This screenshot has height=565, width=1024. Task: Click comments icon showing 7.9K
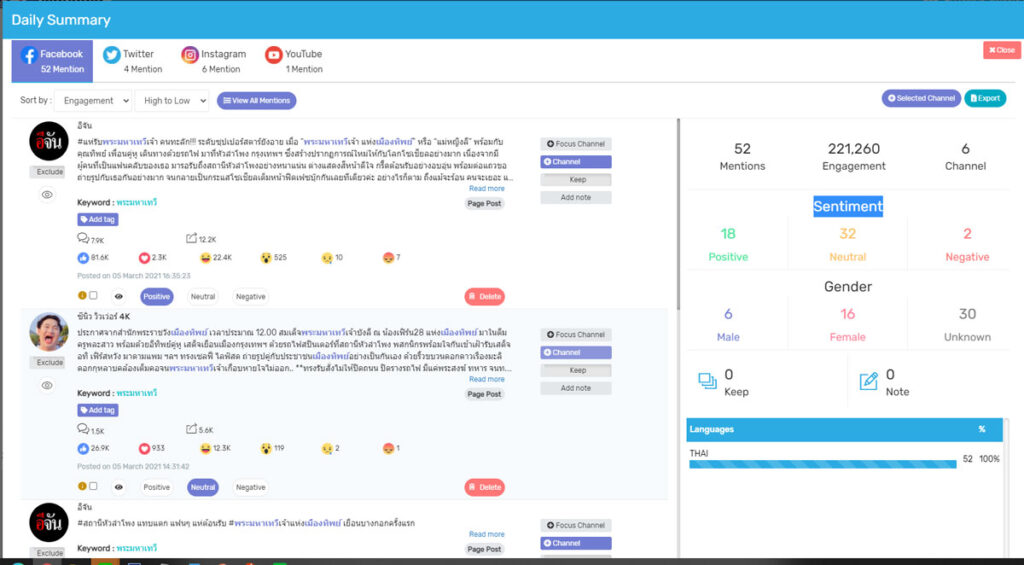pos(83,238)
